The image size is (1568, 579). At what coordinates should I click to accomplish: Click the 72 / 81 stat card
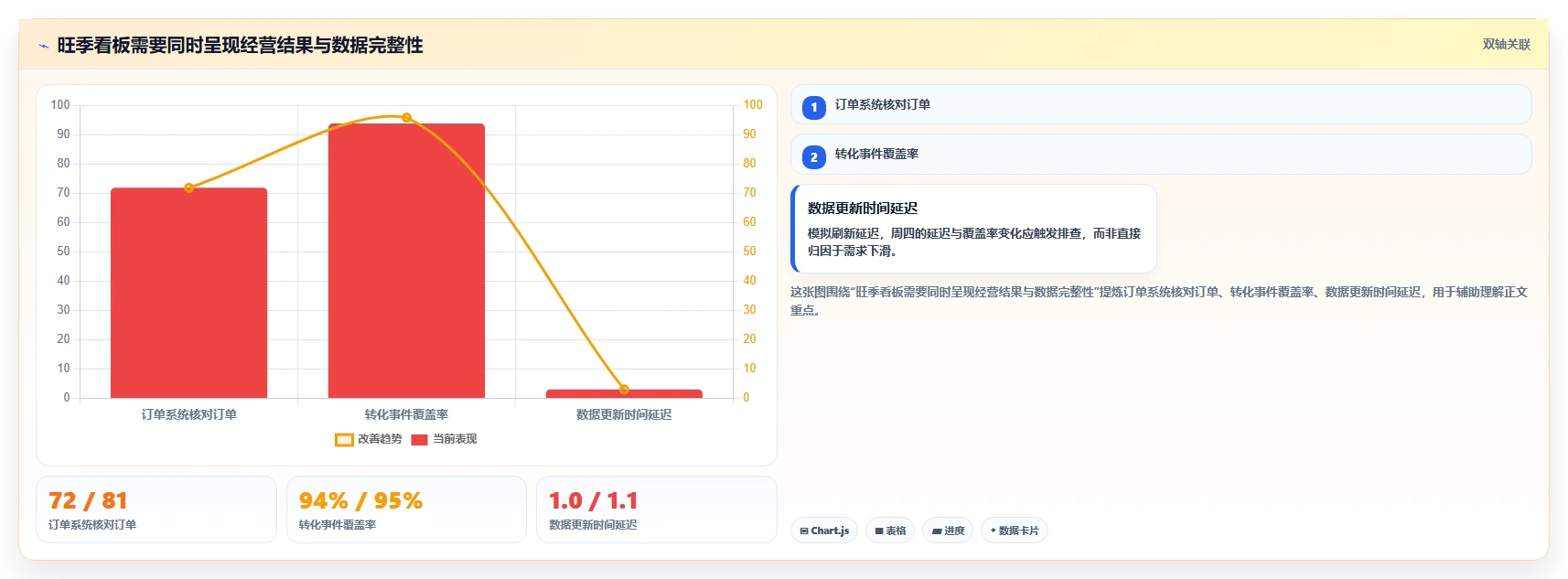(x=156, y=509)
